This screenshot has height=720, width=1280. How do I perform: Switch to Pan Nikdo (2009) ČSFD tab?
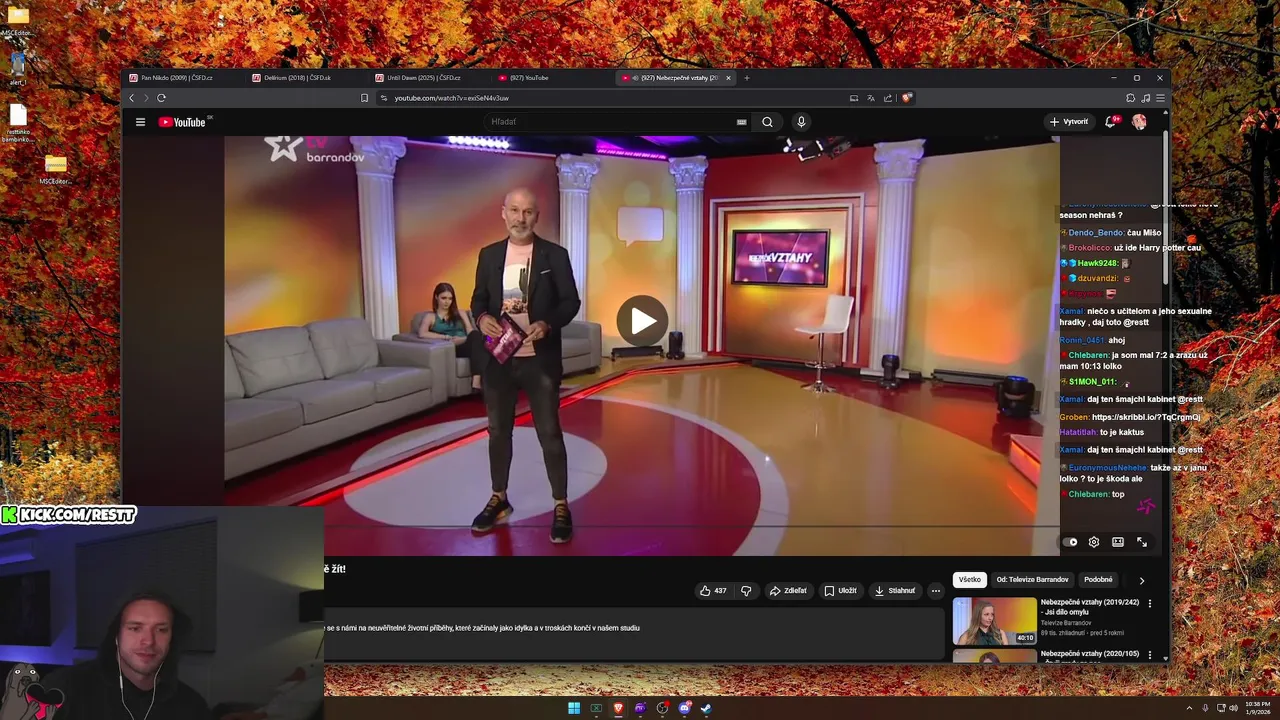[183, 78]
